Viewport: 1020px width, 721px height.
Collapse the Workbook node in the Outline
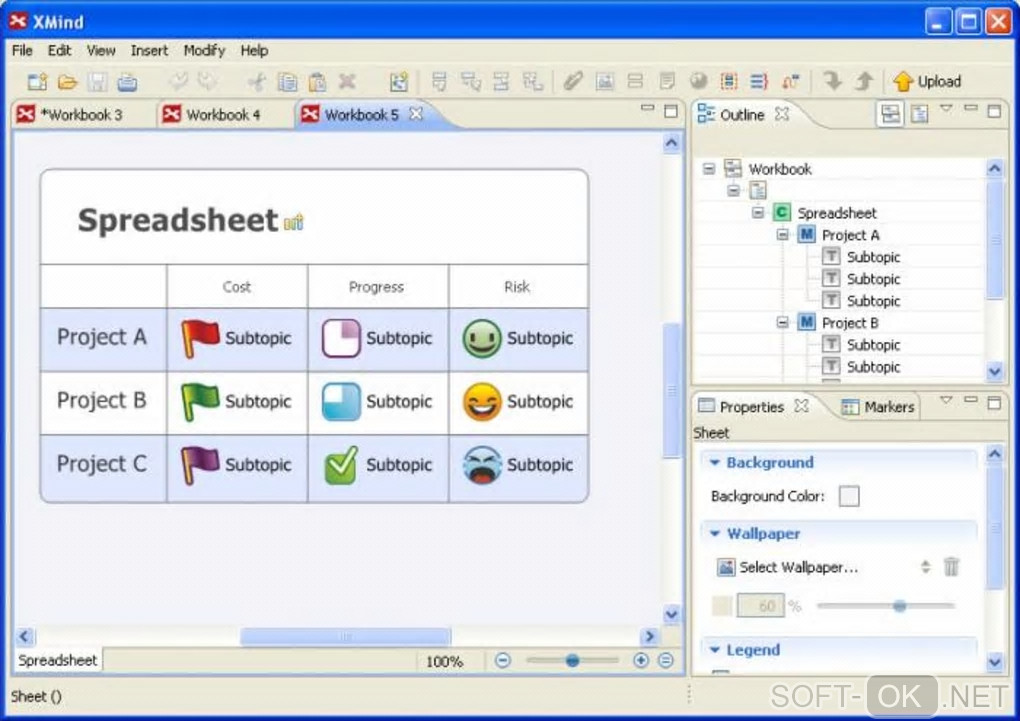pyautogui.click(x=709, y=169)
